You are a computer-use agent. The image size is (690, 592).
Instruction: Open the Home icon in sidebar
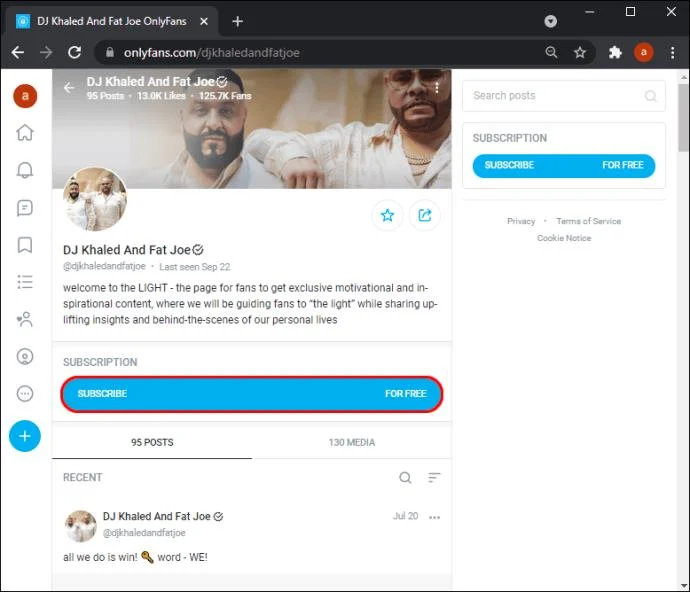[25, 132]
